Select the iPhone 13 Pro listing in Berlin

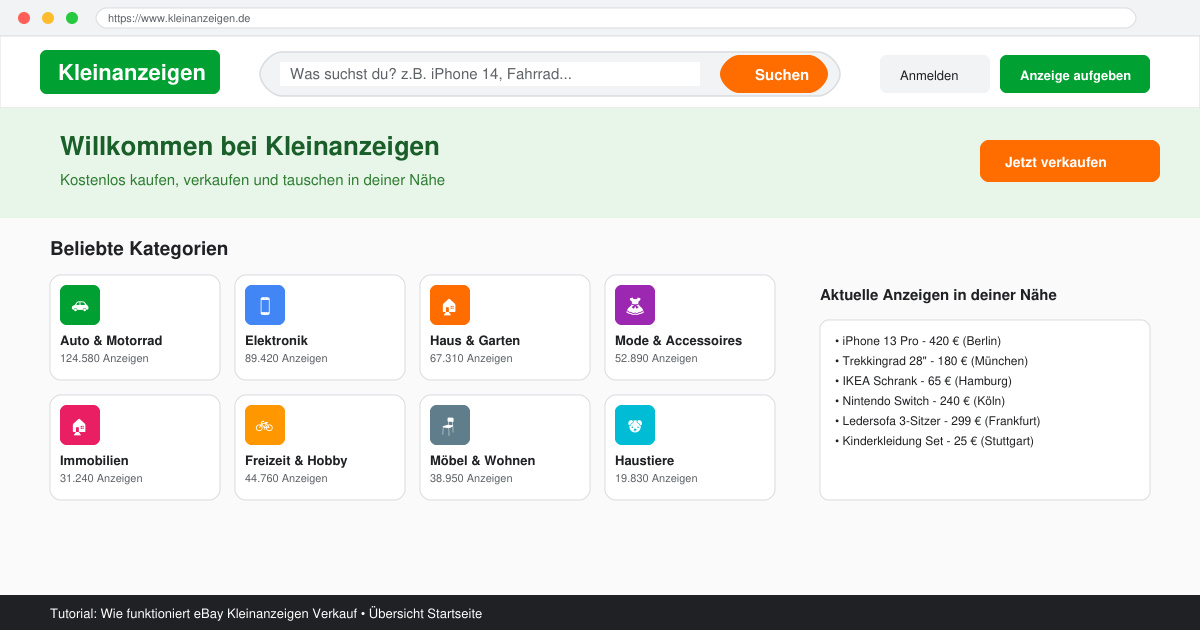click(x=917, y=341)
